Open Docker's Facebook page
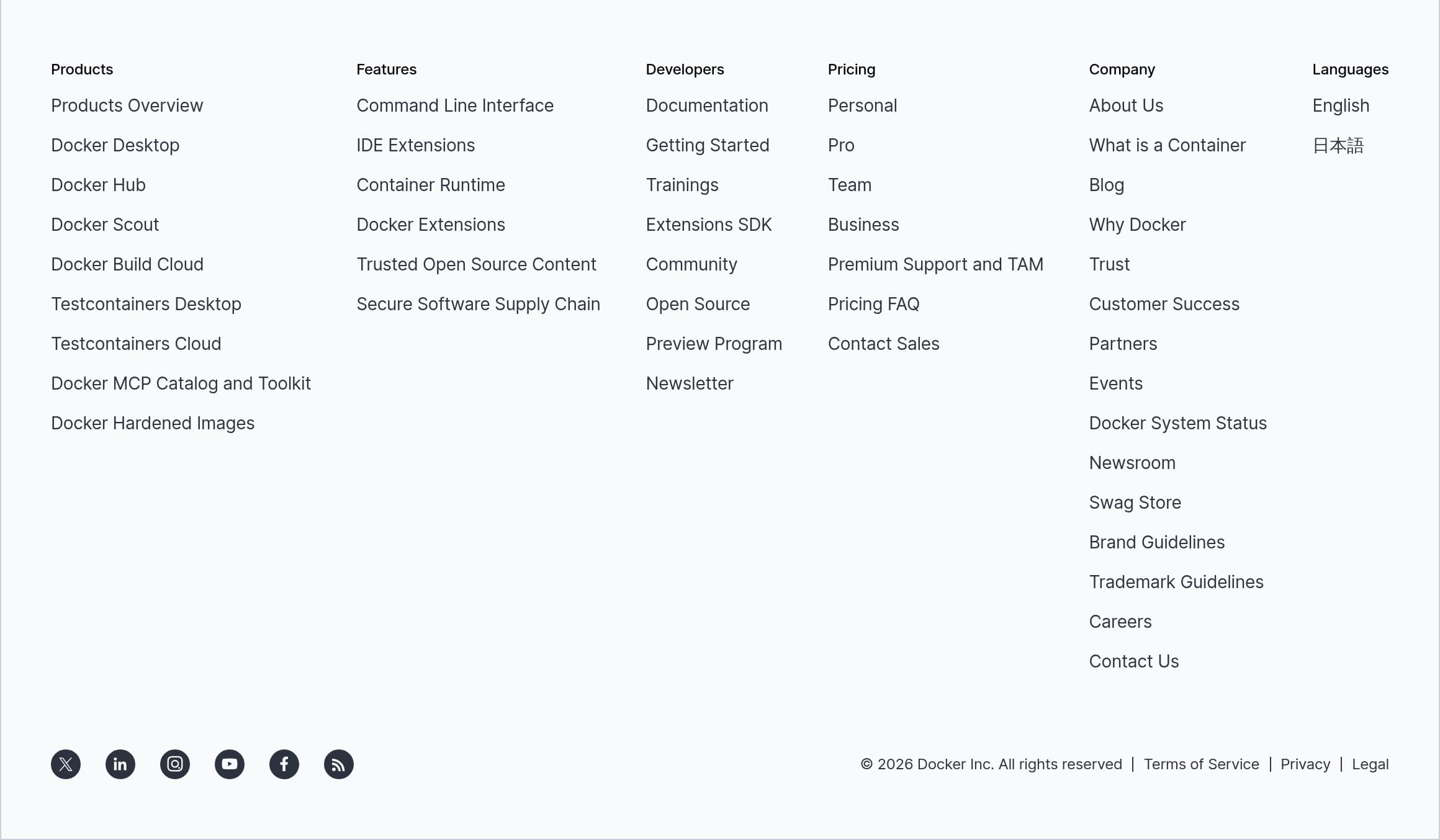 pyautogui.click(x=284, y=764)
